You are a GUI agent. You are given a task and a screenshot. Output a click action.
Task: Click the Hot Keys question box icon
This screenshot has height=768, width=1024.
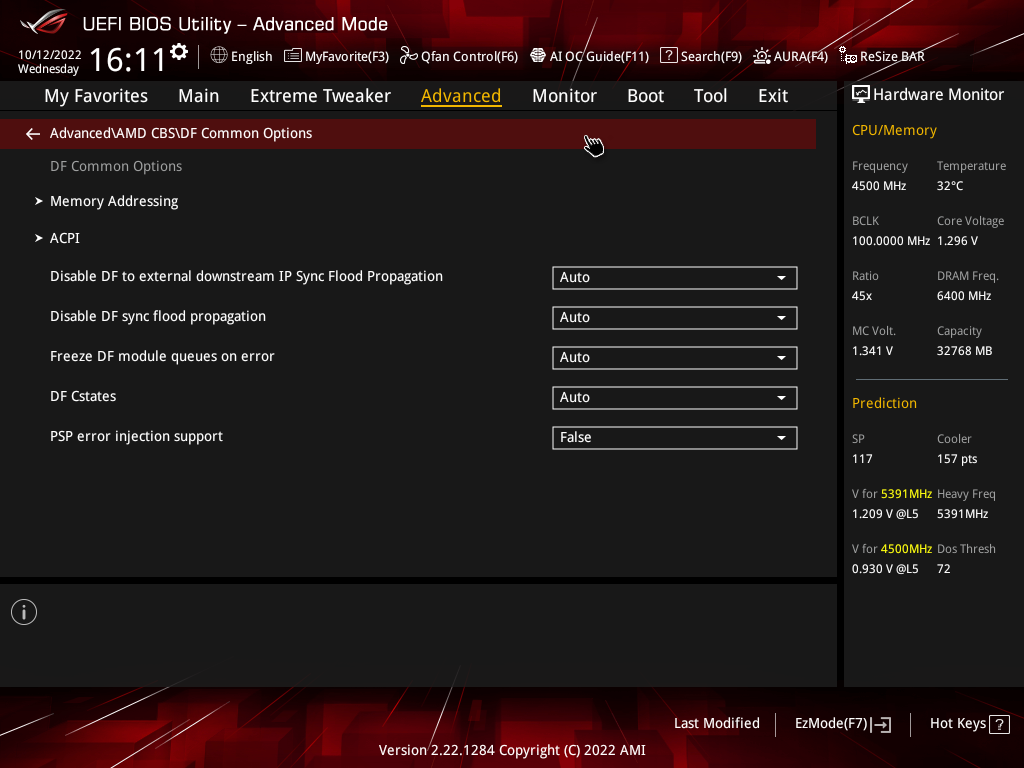click(x=999, y=724)
